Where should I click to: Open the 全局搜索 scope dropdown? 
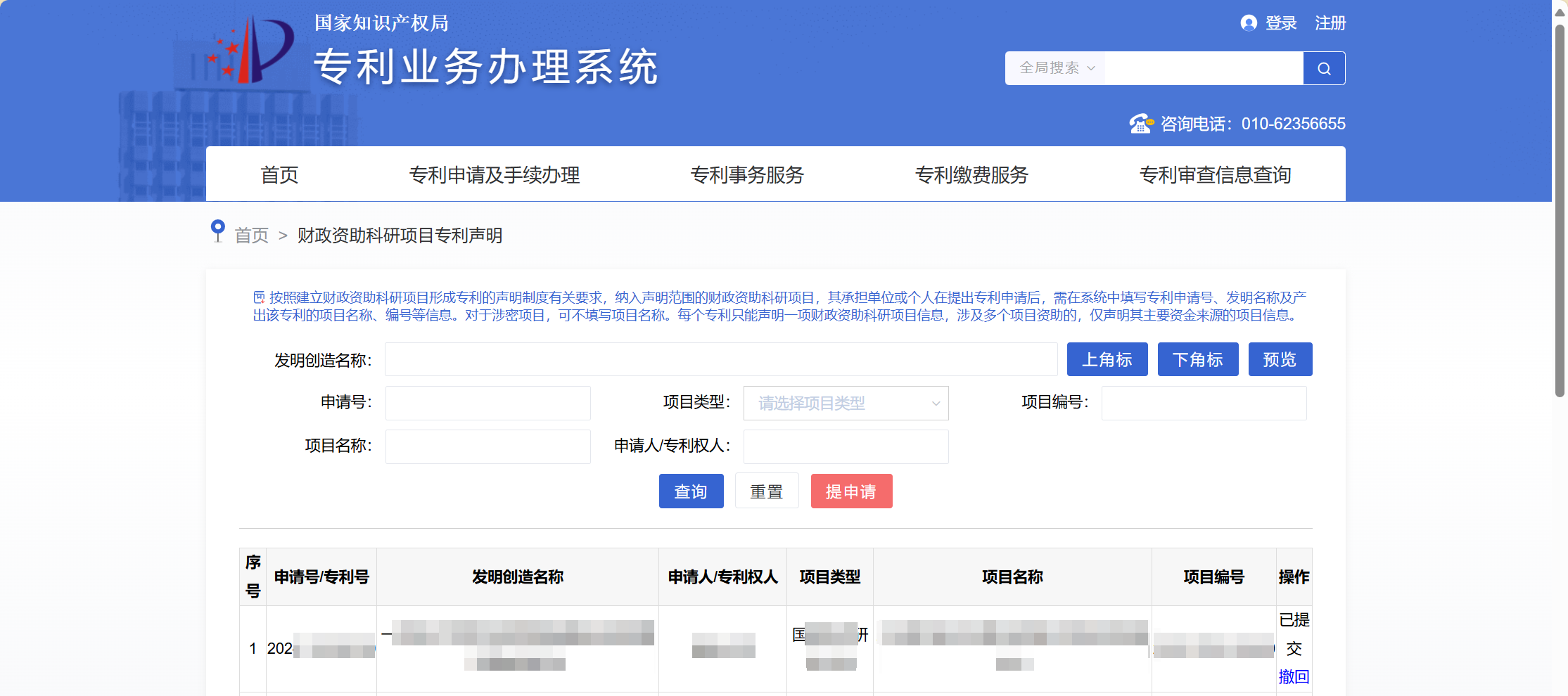(x=1055, y=68)
